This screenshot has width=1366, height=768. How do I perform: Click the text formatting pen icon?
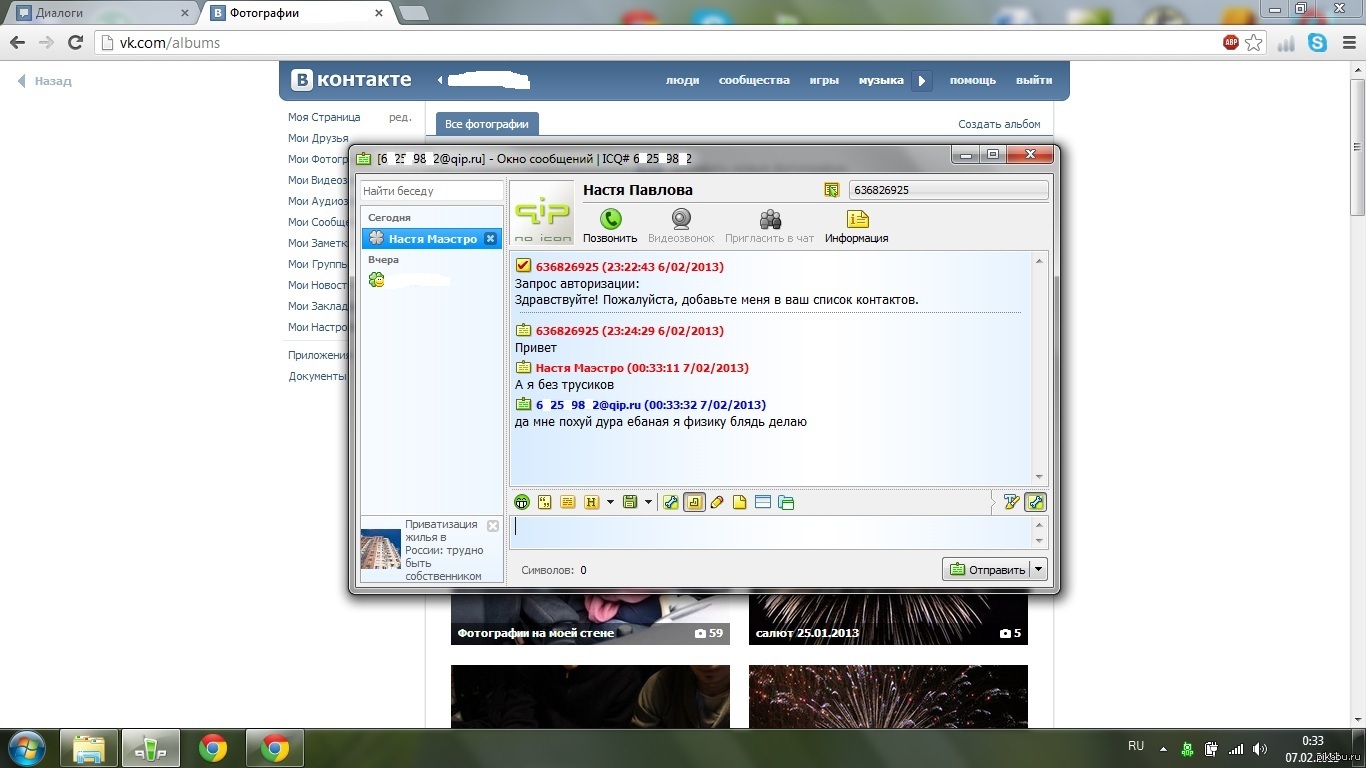tap(1011, 502)
